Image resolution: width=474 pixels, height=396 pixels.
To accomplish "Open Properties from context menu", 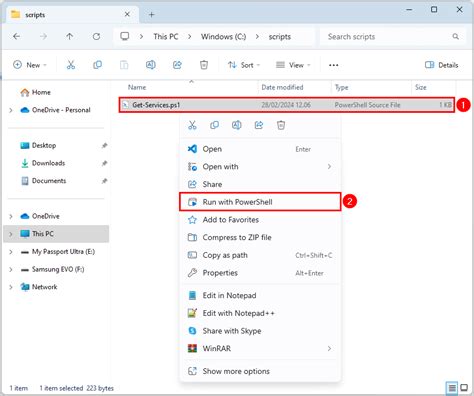I will (260, 273).
